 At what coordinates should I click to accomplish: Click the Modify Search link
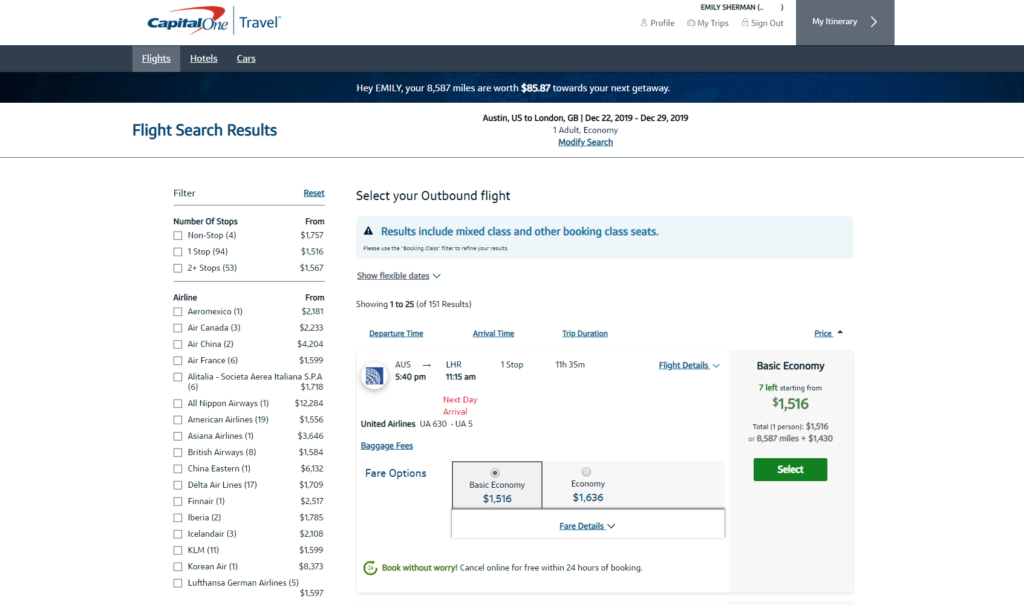tap(585, 142)
